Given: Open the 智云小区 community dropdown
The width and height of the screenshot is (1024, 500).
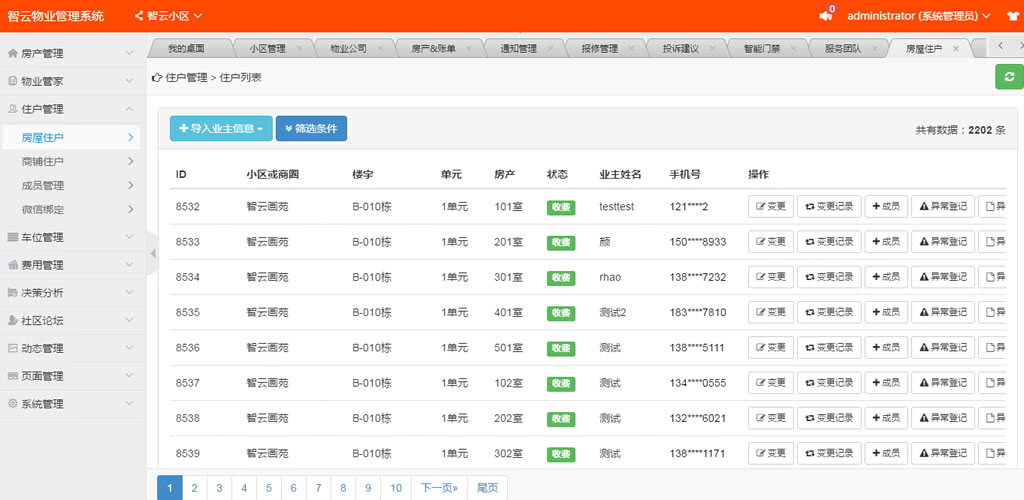Looking at the screenshot, I should coord(174,16).
